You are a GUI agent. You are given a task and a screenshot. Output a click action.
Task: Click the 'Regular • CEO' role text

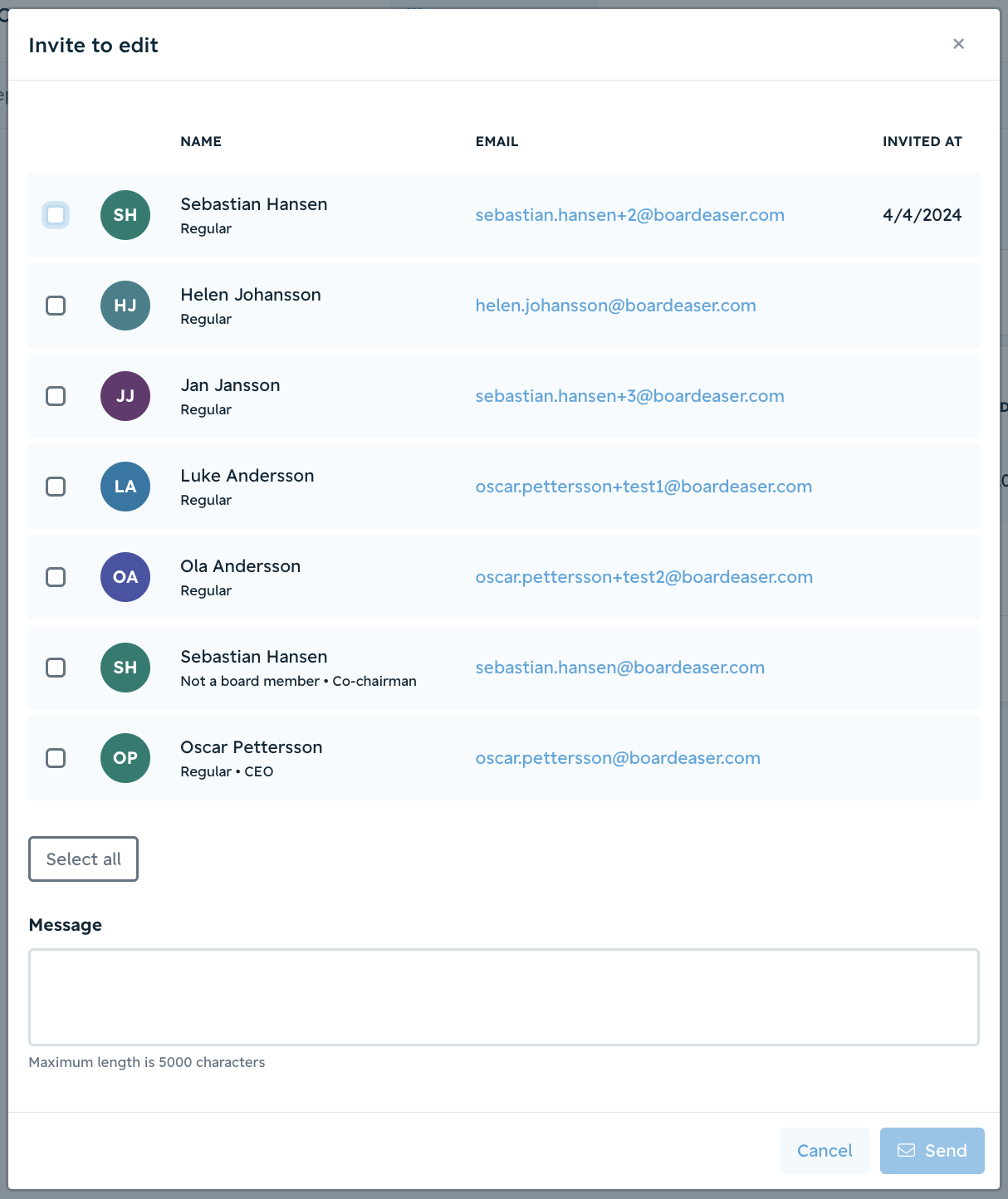227,771
